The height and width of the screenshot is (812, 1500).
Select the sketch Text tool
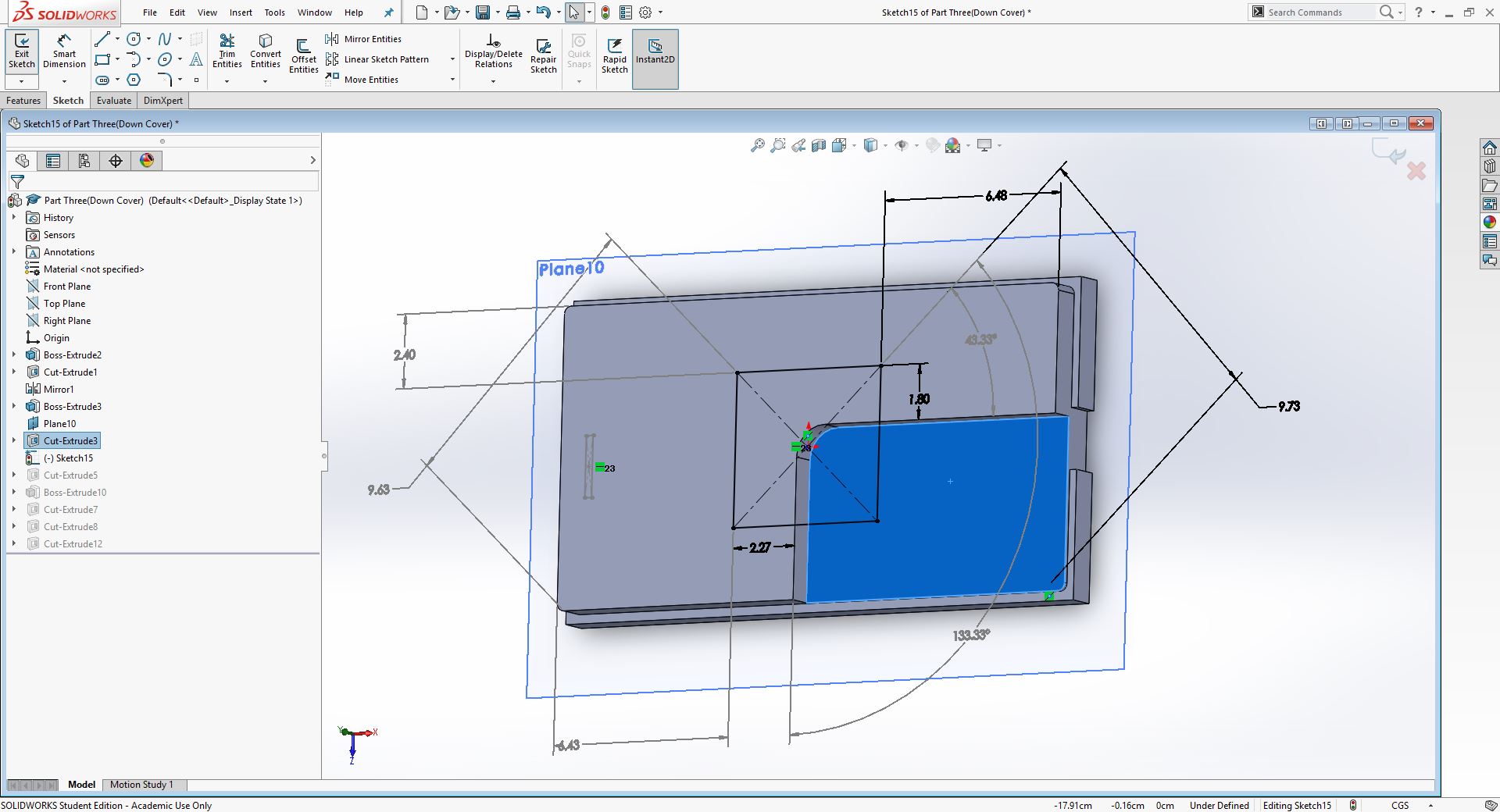(x=196, y=59)
